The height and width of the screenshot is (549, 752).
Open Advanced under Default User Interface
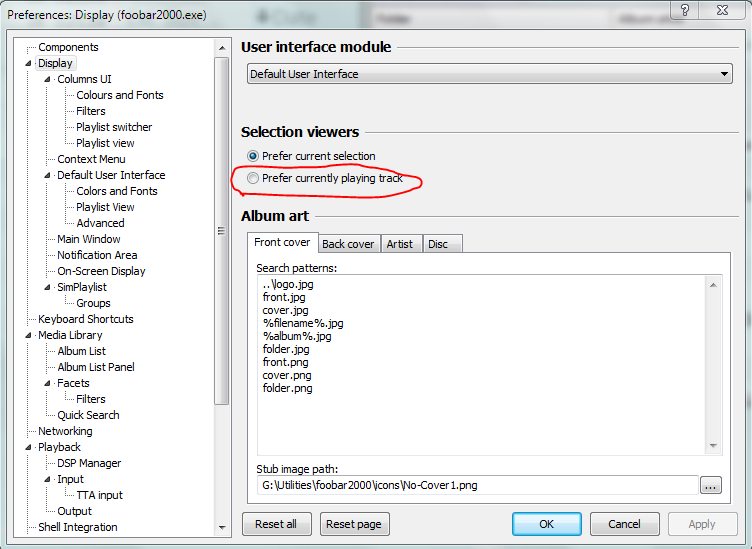[x=100, y=223]
